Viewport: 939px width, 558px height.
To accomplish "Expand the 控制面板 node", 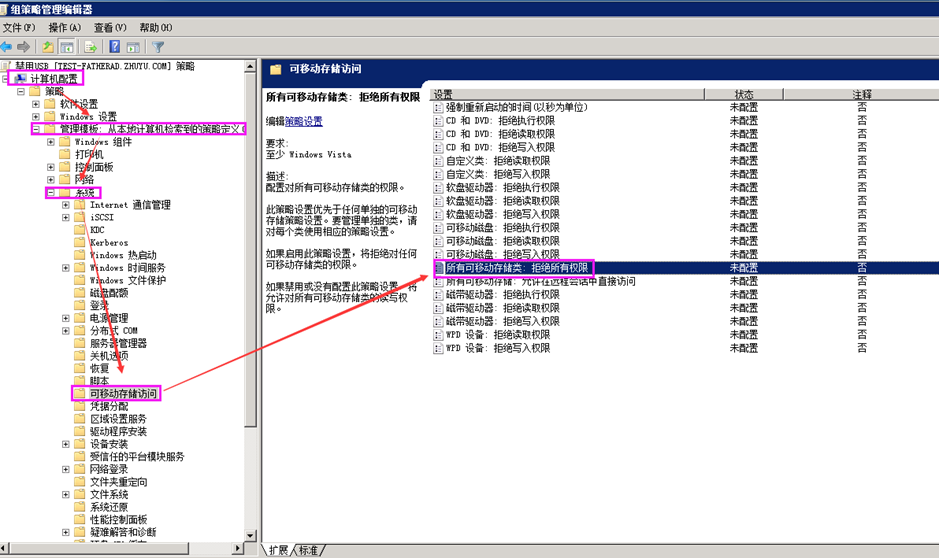I will tap(51, 167).
